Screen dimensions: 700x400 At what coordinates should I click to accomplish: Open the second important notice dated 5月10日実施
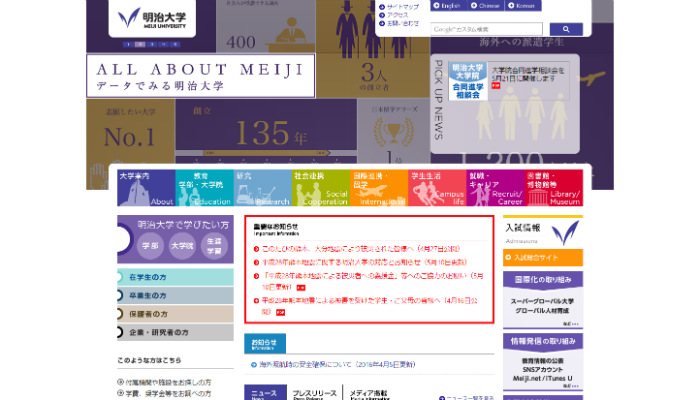[364, 262]
